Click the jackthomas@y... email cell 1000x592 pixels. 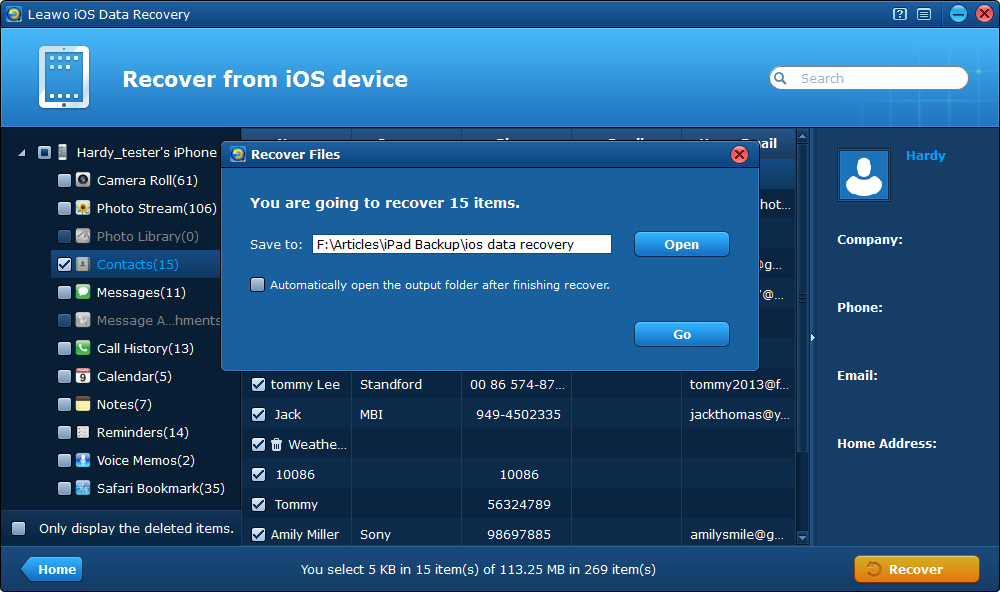point(739,415)
